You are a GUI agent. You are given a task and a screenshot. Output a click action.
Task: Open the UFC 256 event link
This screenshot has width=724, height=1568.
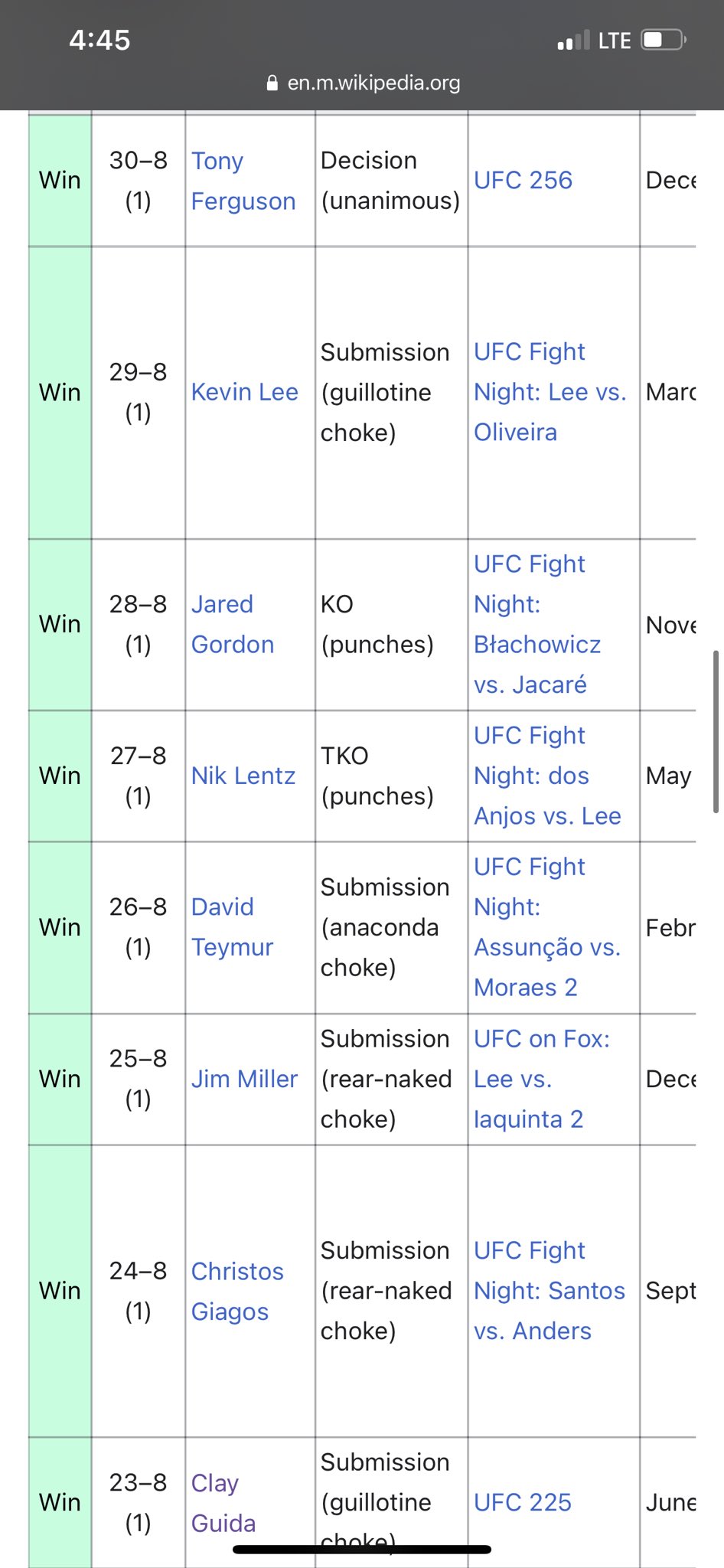click(523, 180)
